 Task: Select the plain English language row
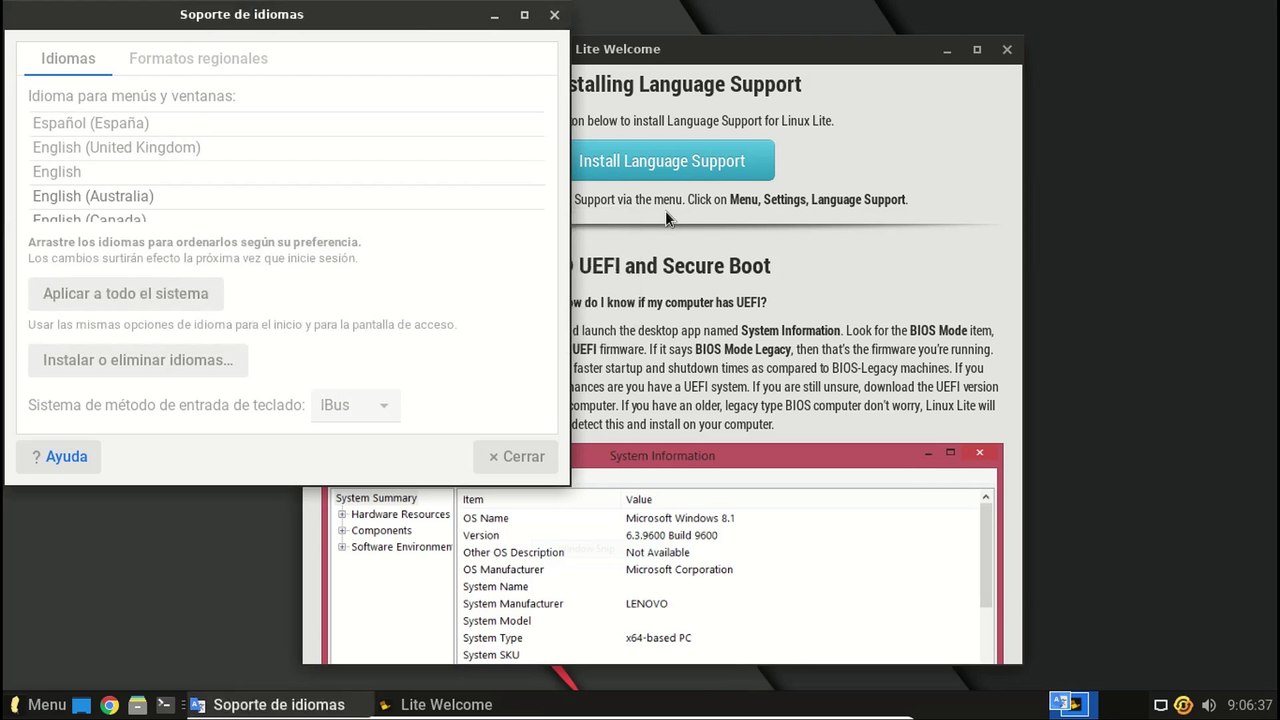click(x=288, y=172)
